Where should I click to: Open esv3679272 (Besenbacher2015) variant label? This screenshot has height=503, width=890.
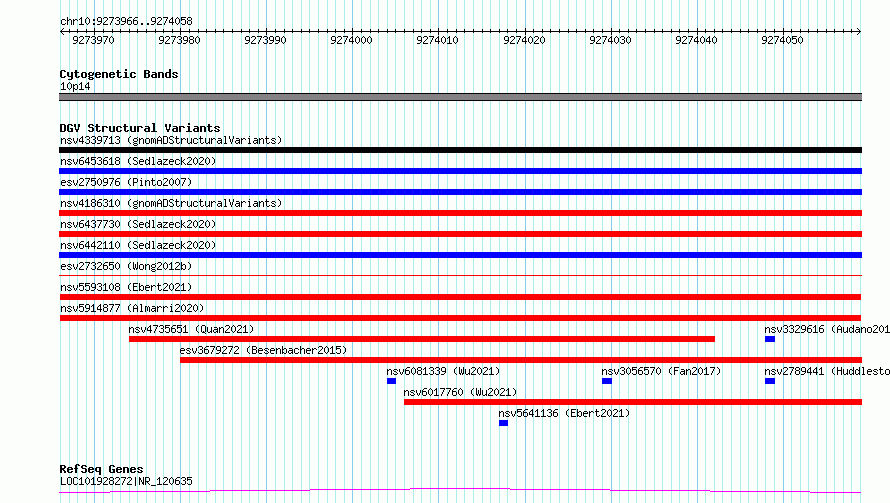tap(263, 350)
